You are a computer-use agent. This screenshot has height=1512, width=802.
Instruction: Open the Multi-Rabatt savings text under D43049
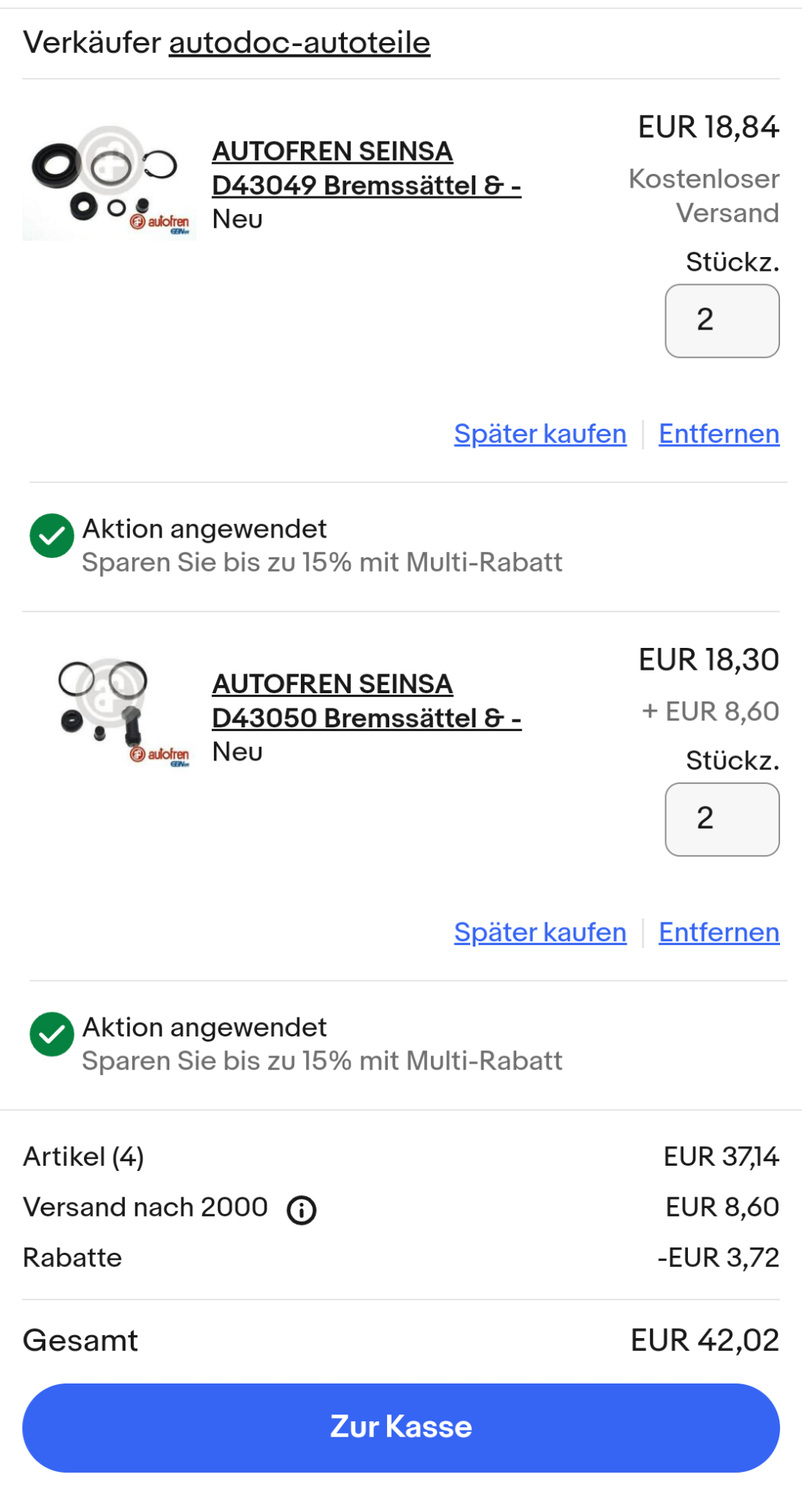pos(322,562)
